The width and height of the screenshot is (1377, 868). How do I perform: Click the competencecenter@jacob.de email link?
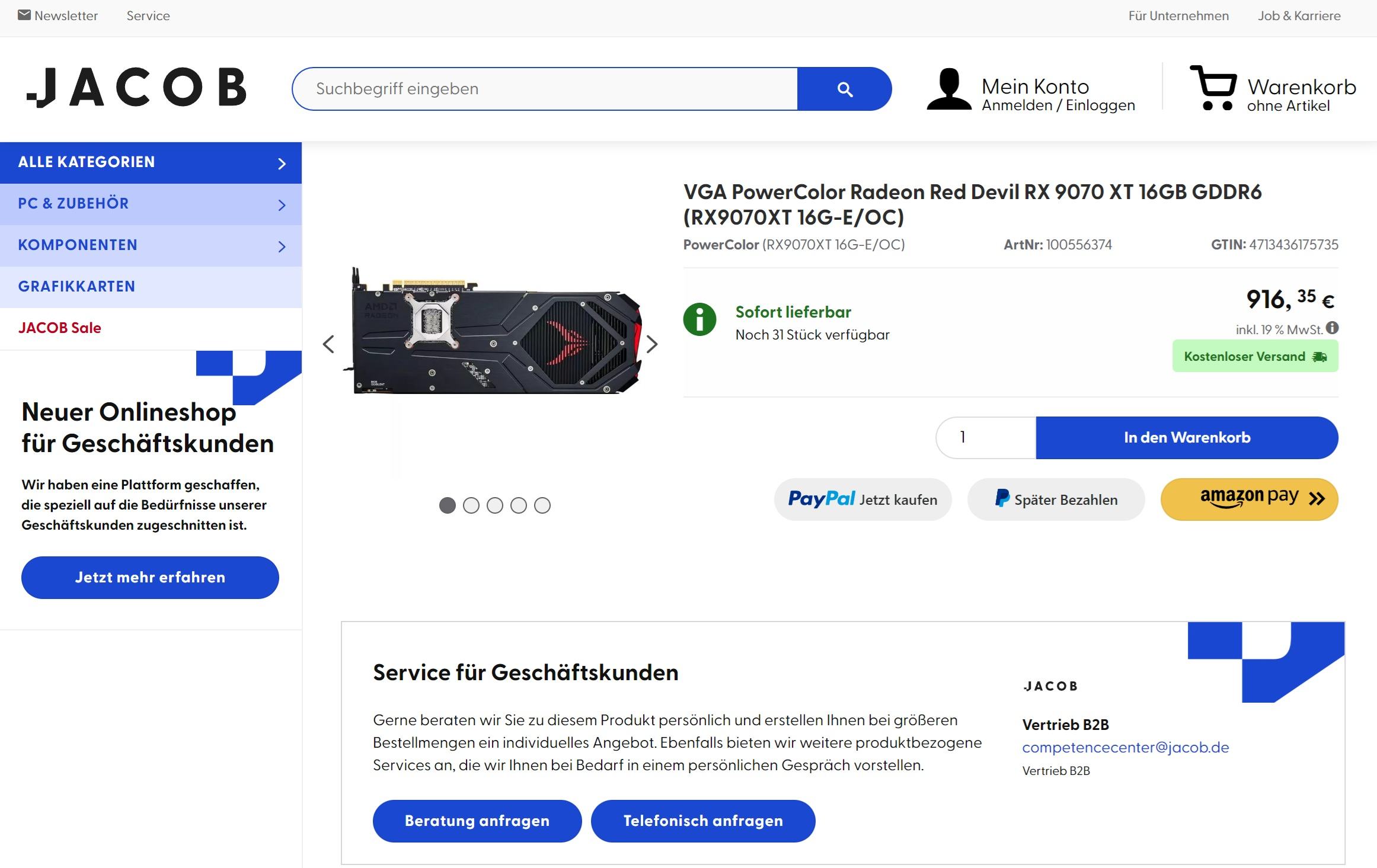click(1125, 748)
